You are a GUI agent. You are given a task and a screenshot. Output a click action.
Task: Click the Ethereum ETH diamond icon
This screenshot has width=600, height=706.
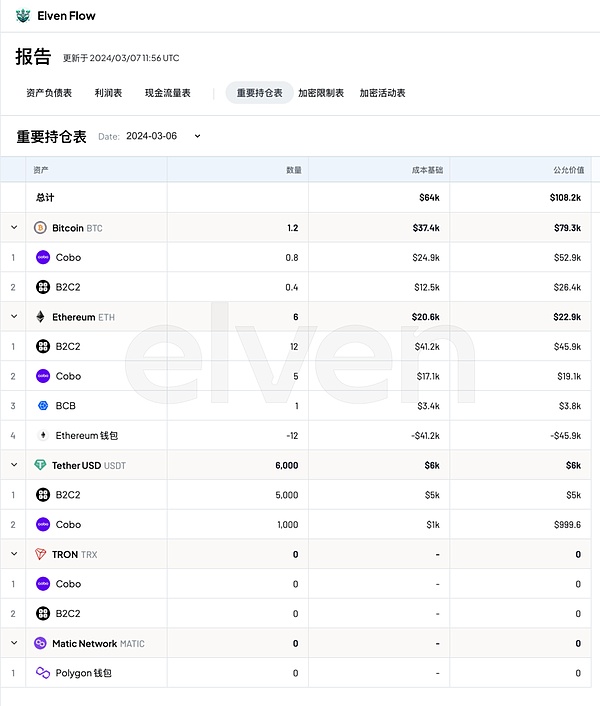[x=41, y=317]
